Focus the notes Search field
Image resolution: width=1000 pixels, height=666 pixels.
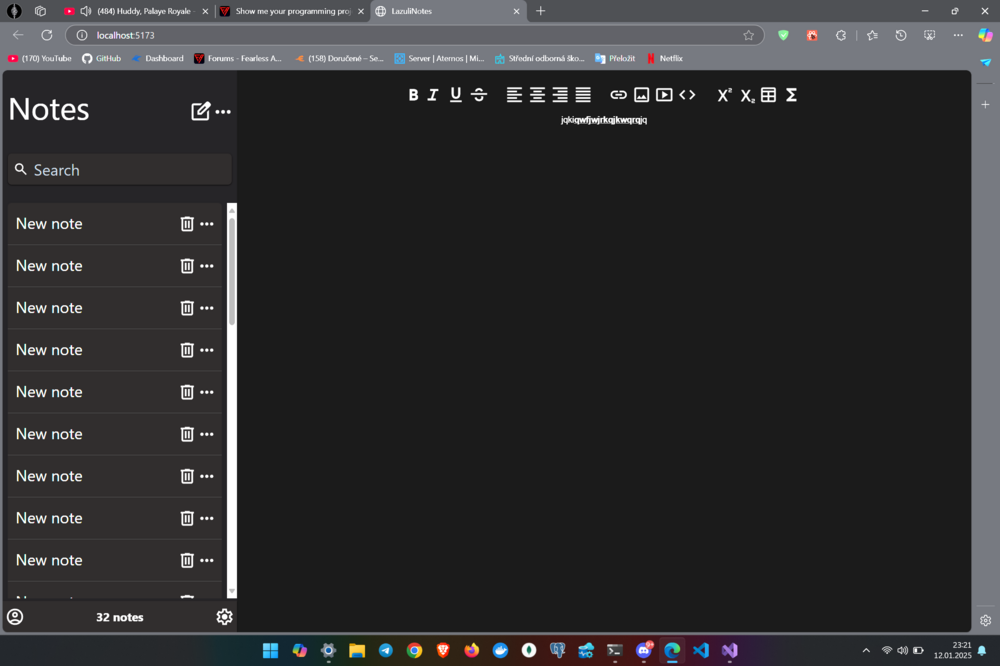[x=120, y=170]
